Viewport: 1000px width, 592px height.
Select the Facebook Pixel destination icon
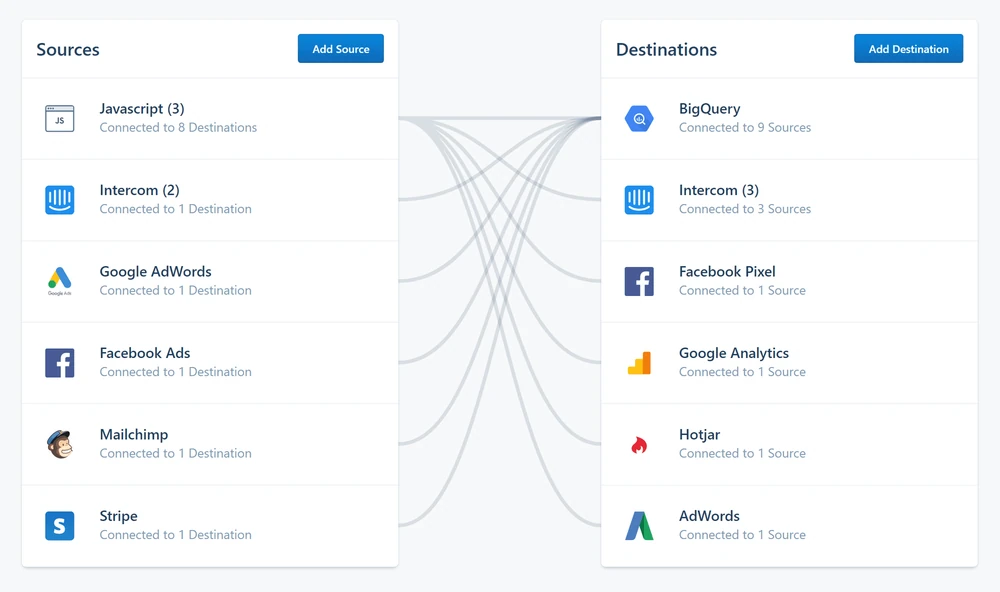tap(639, 281)
